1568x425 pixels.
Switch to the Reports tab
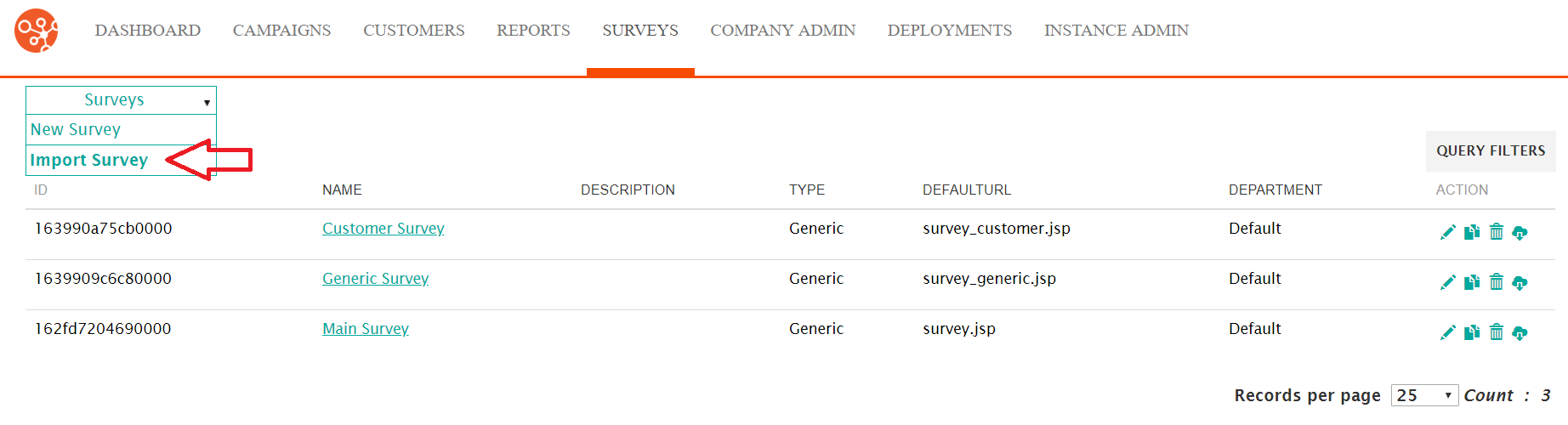click(x=533, y=31)
